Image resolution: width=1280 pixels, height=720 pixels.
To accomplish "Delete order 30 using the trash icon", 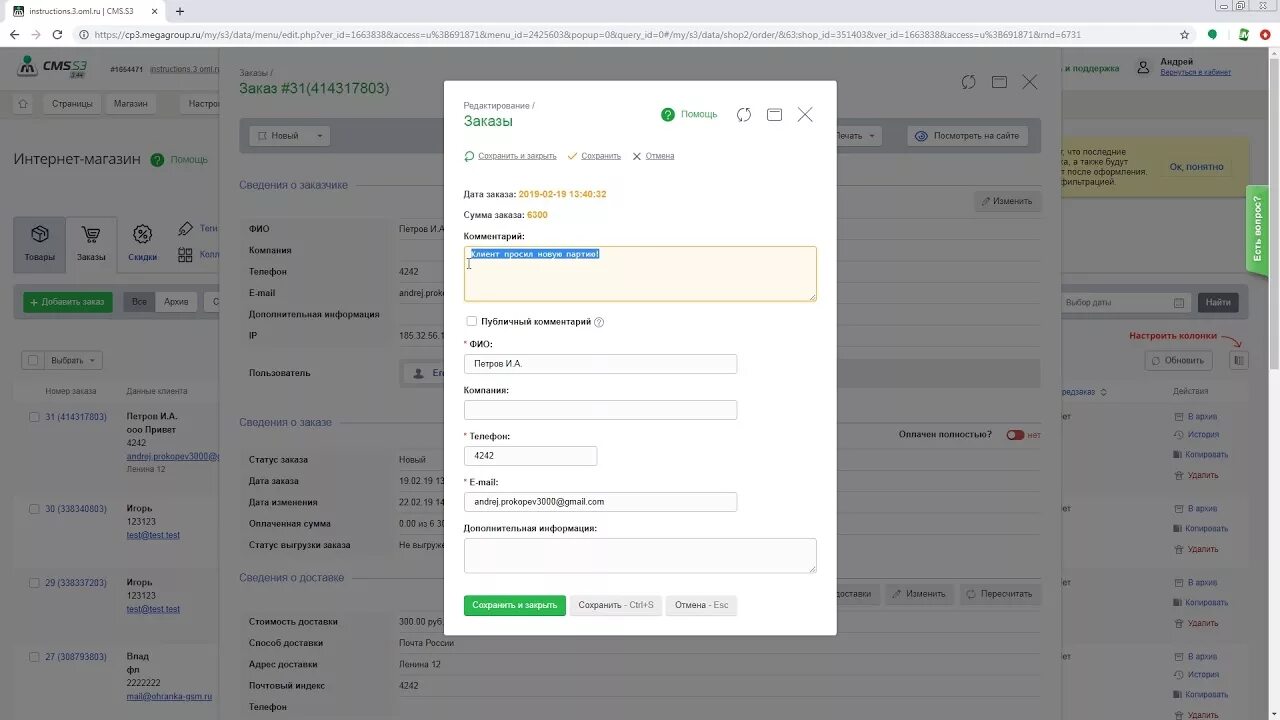I will 1177,548.
